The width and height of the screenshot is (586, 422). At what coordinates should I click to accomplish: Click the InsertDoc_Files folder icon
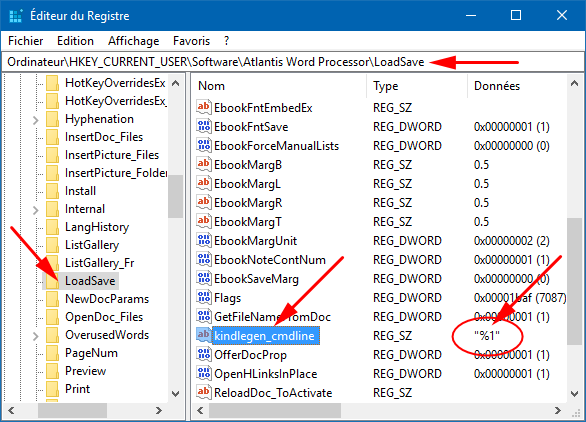tap(52, 137)
